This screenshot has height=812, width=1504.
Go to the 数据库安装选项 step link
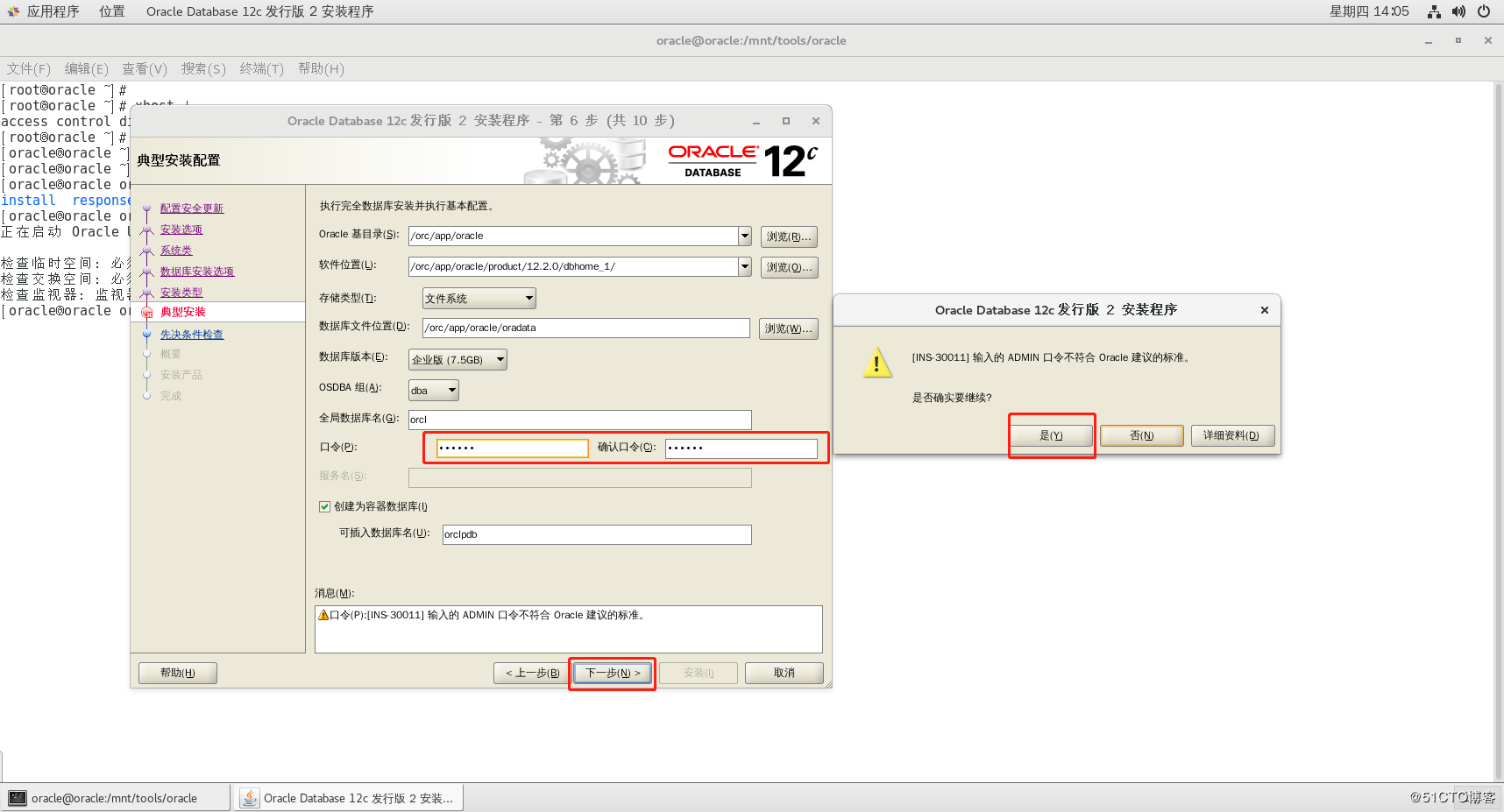point(197,272)
